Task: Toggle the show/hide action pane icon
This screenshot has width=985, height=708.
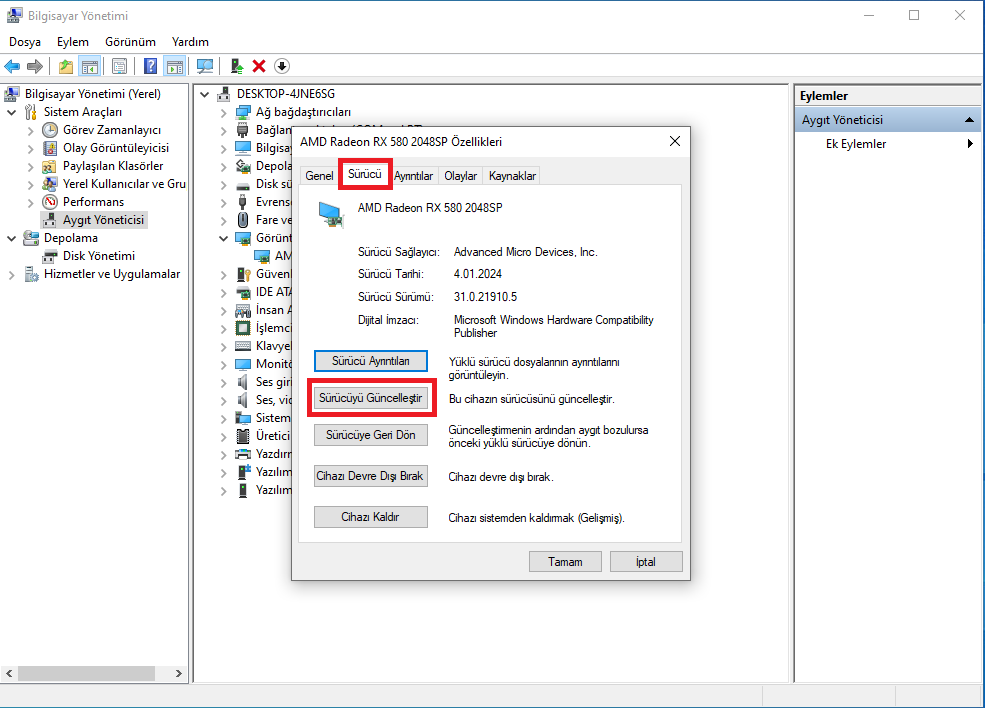Action: [175, 66]
